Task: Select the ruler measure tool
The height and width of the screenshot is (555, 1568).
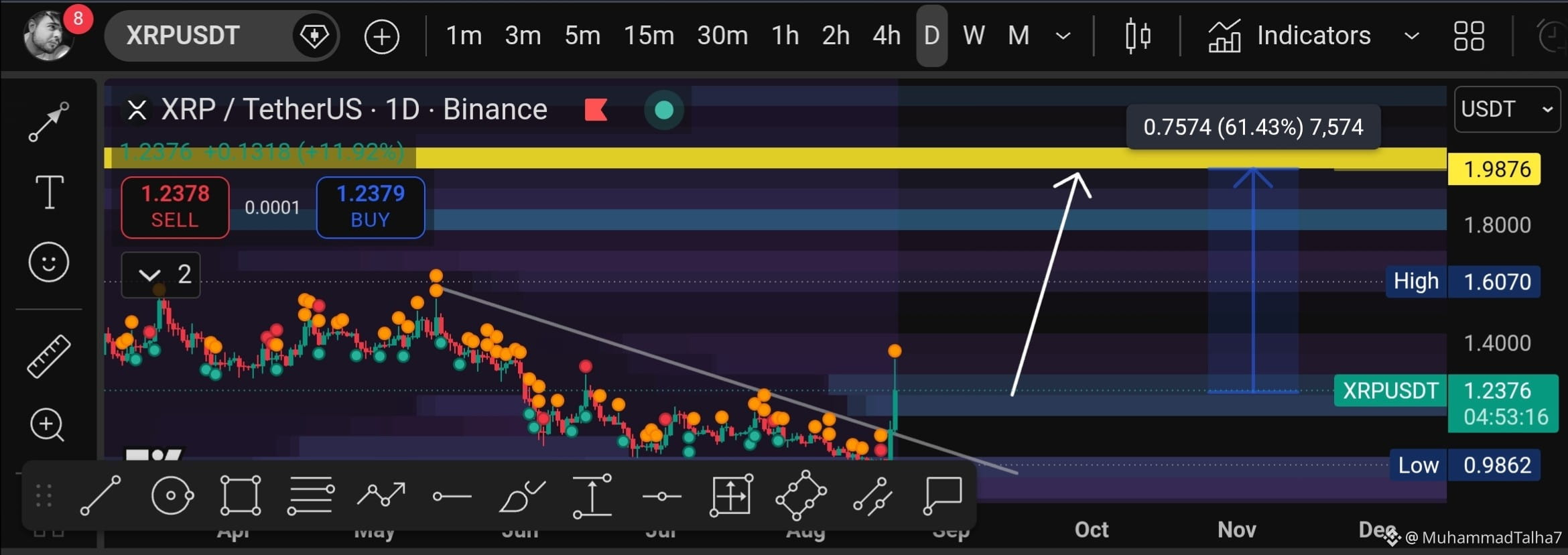Action: pyautogui.click(x=49, y=356)
